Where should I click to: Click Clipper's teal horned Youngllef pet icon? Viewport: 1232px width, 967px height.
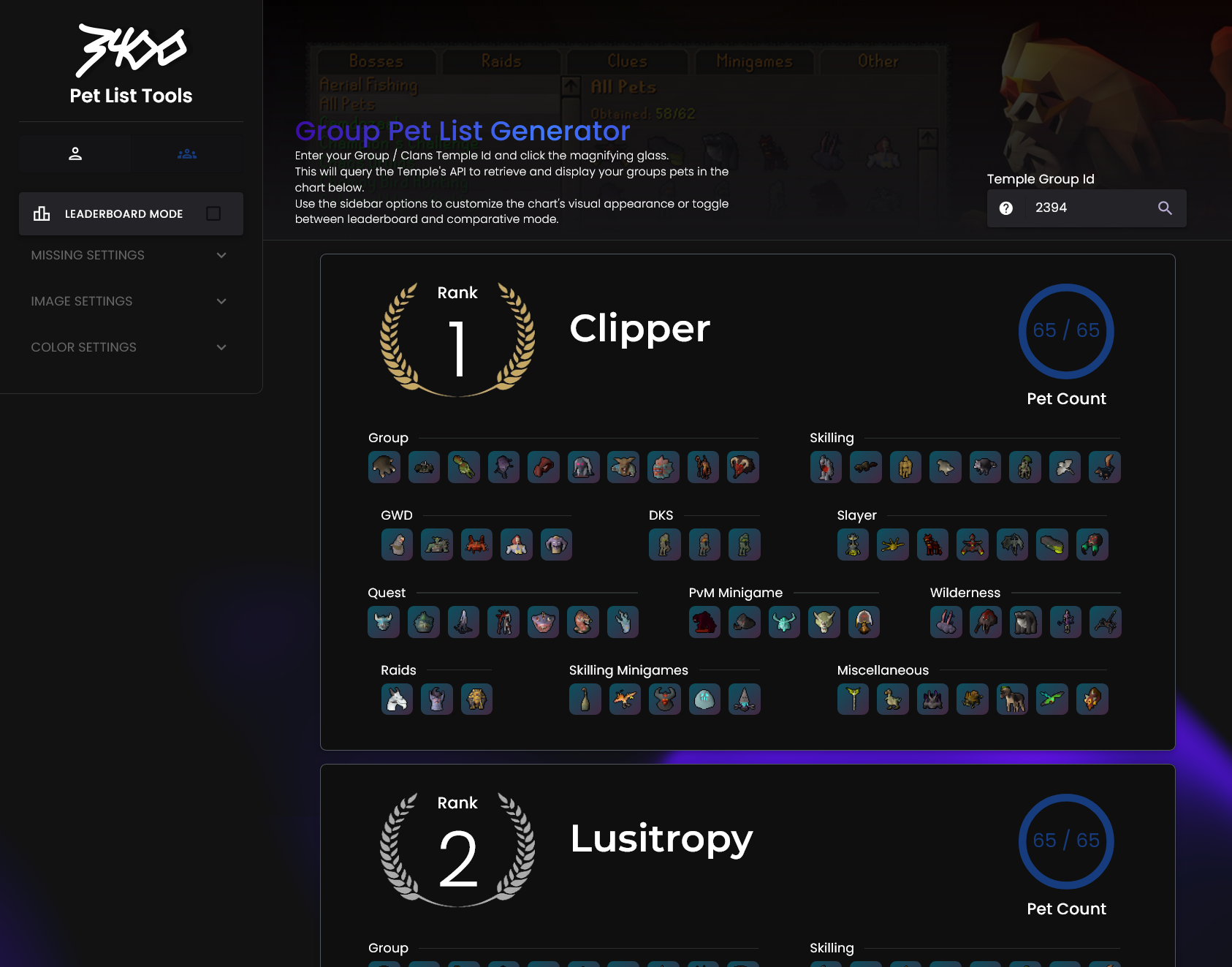pos(785,622)
